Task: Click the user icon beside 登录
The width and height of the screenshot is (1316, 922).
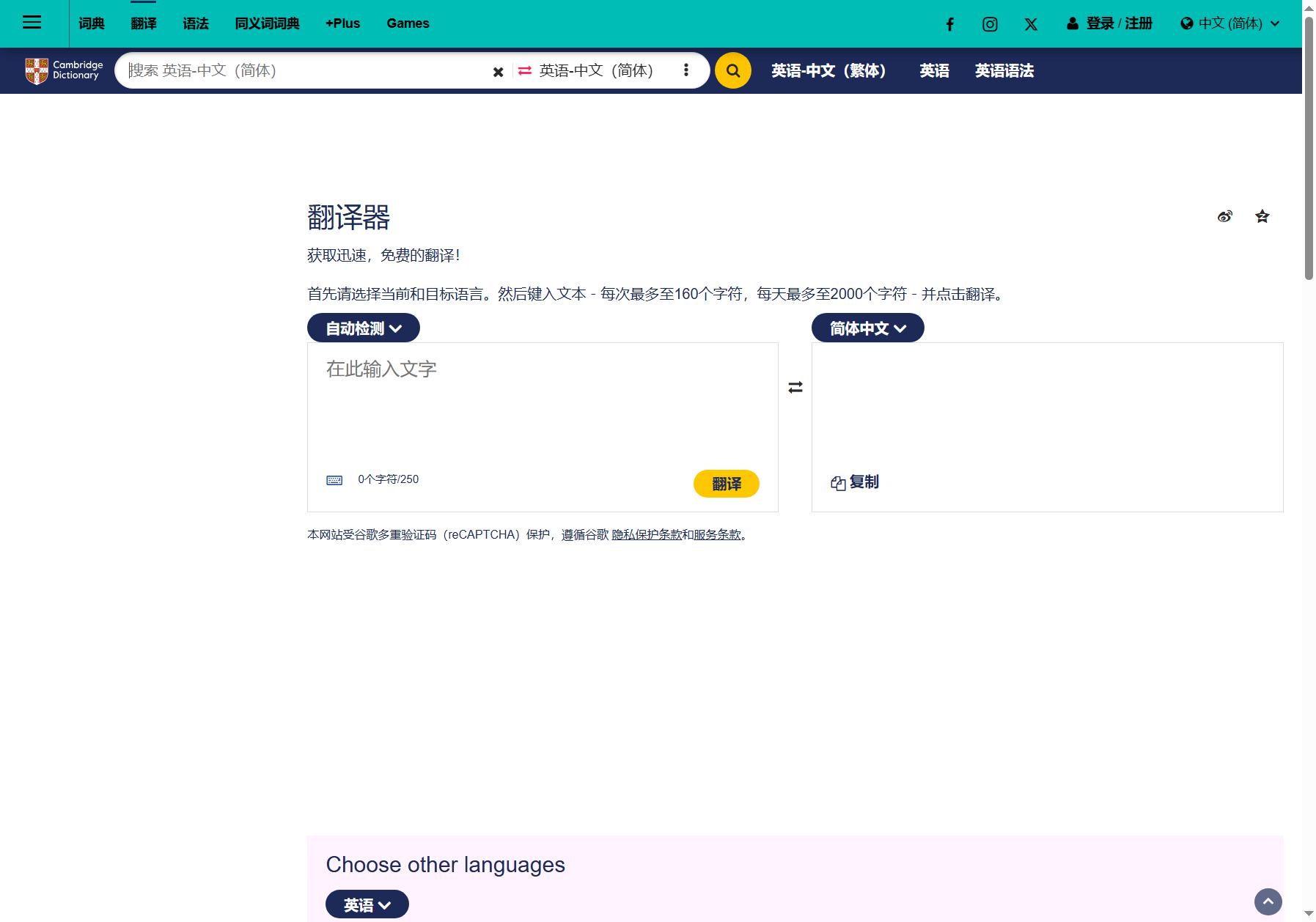Action: coord(1073,23)
